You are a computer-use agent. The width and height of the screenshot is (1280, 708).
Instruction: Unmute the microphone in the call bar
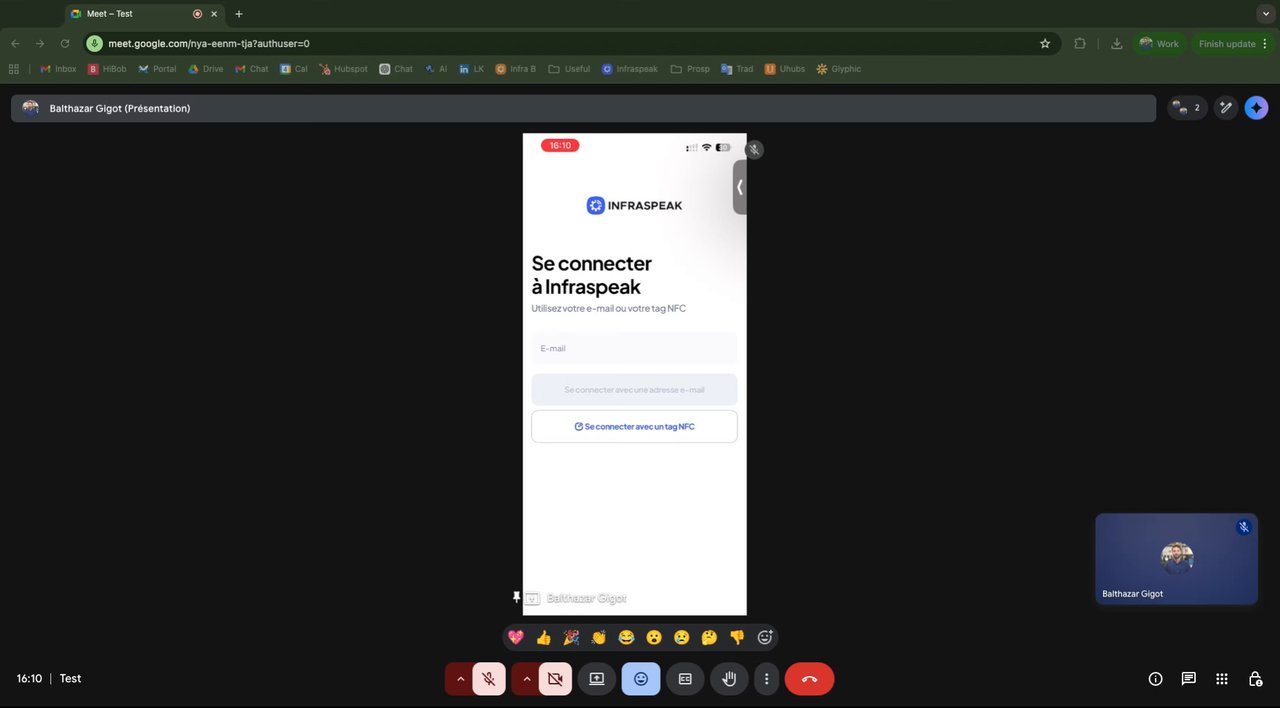[488, 678]
